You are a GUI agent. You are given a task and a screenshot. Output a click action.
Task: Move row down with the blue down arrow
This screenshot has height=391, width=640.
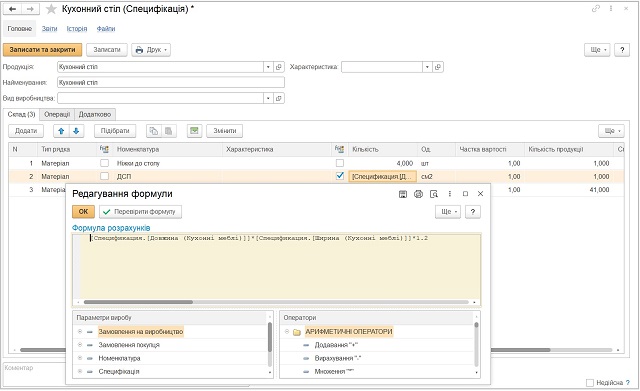tap(76, 131)
